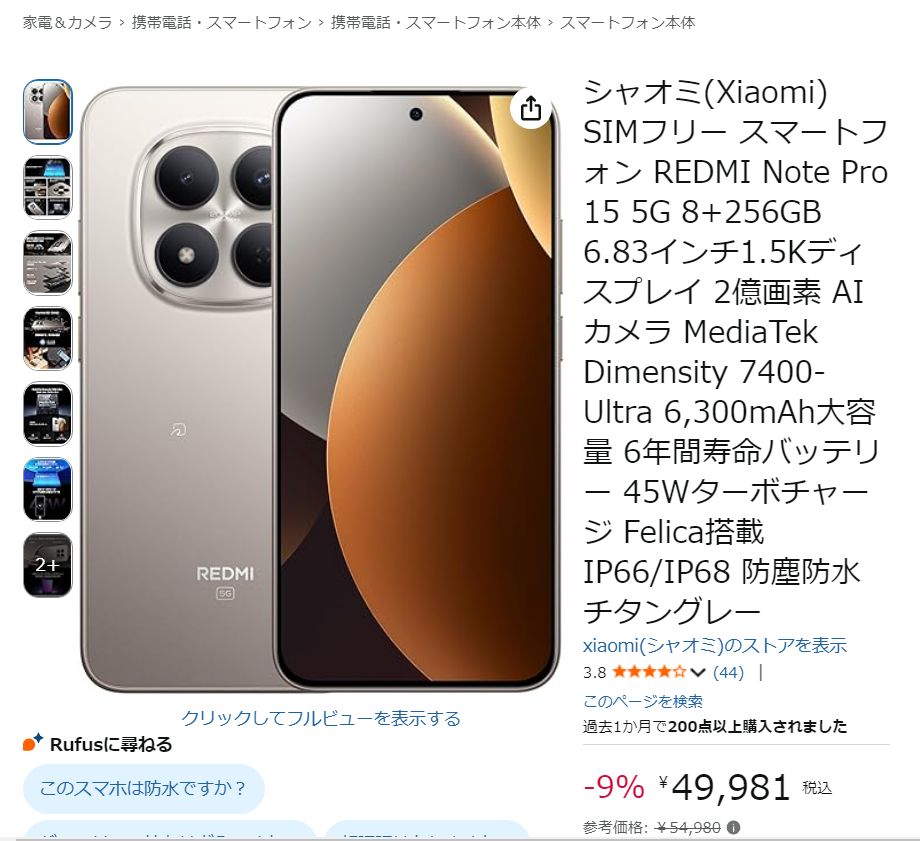
Task: Open the 携帯電話・スマートフォン本体 breadcrumb
Action: [x=435, y=23]
